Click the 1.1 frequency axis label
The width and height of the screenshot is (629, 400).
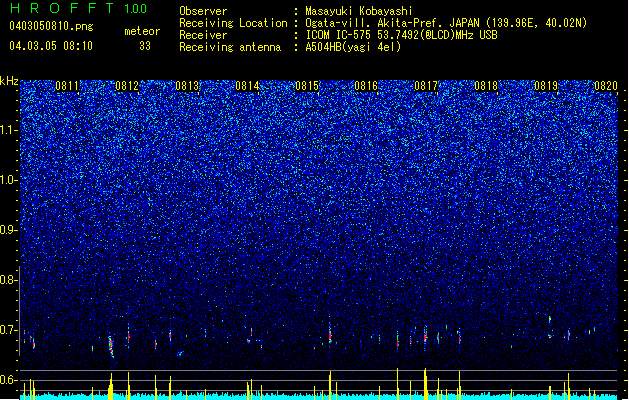9,130
